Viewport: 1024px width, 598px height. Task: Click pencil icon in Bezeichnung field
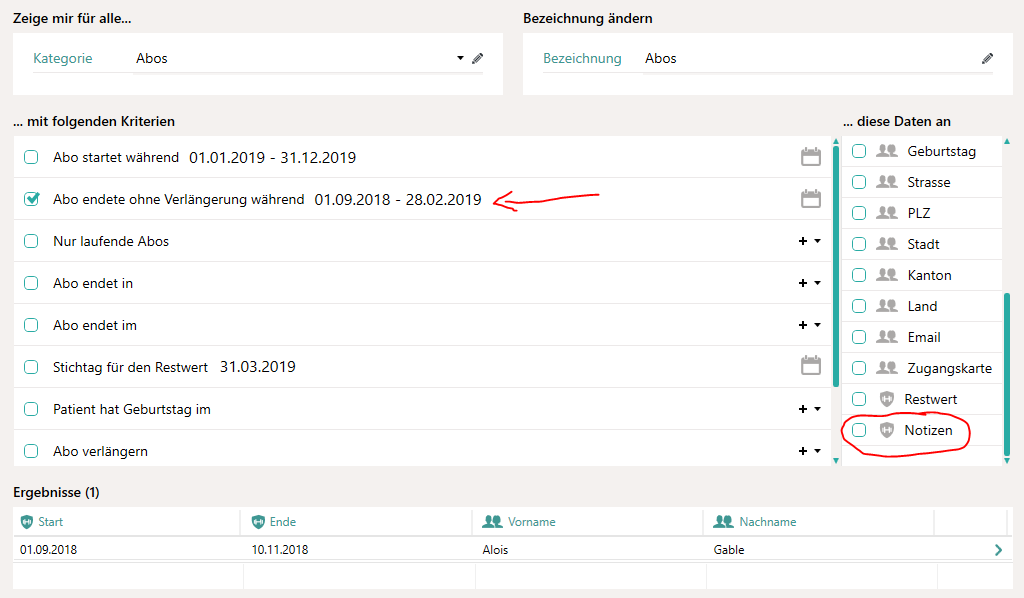tap(987, 58)
